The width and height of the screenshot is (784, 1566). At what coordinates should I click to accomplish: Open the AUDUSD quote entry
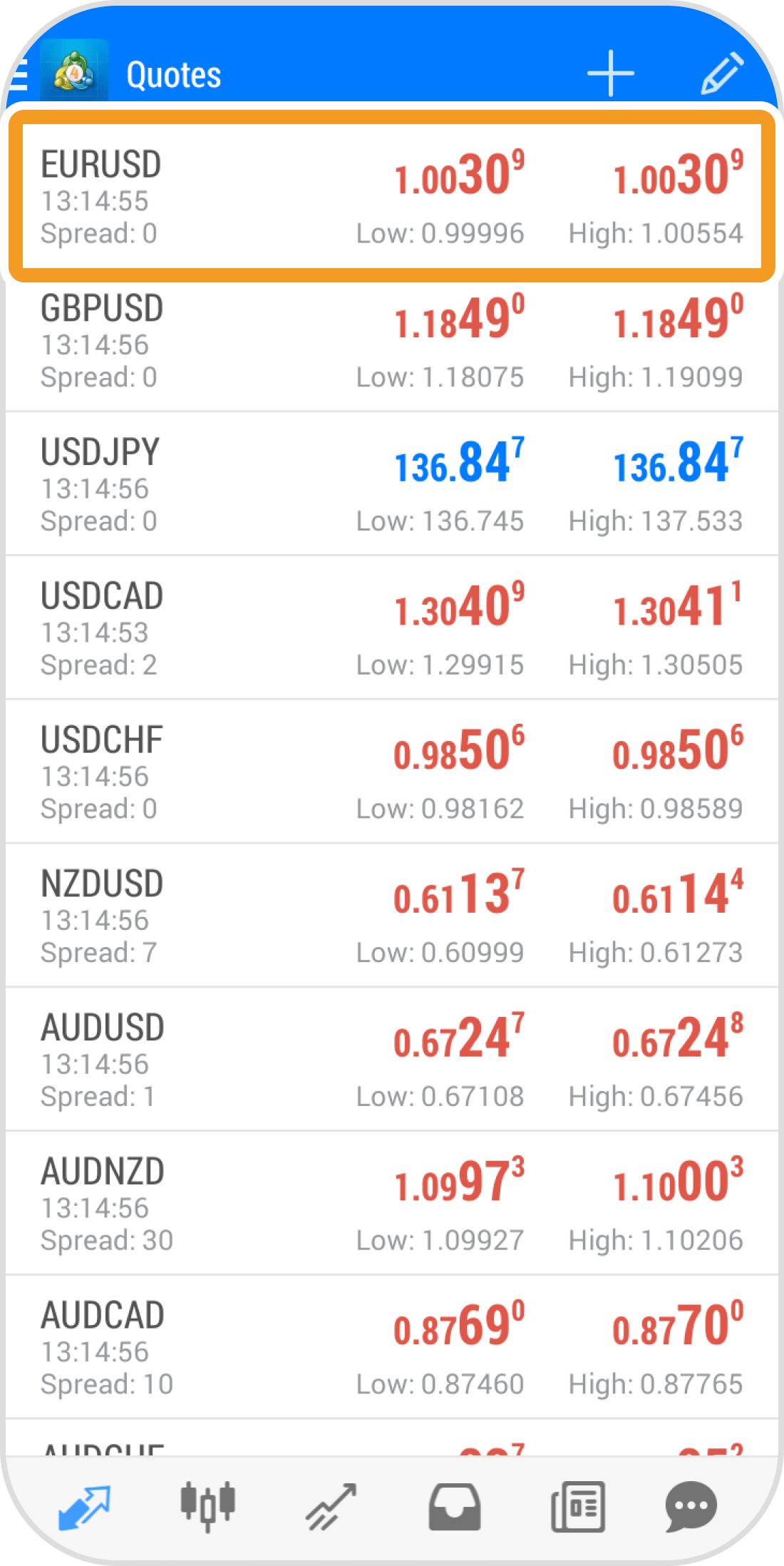391,1060
